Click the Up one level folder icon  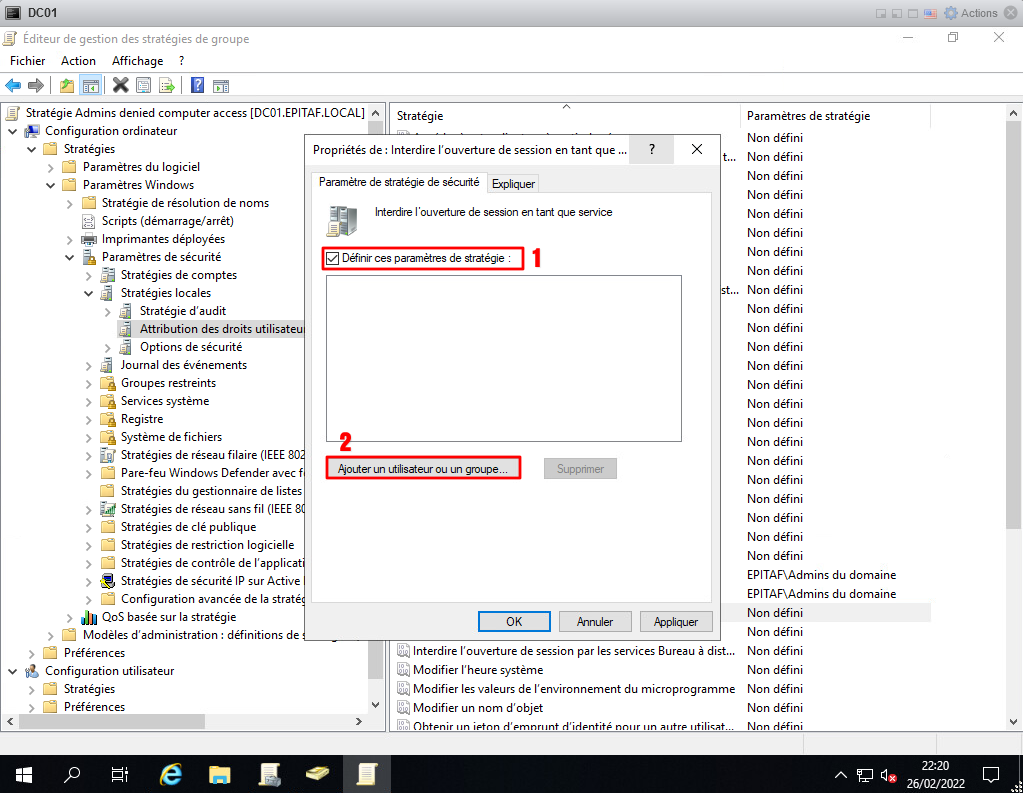coord(67,86)
